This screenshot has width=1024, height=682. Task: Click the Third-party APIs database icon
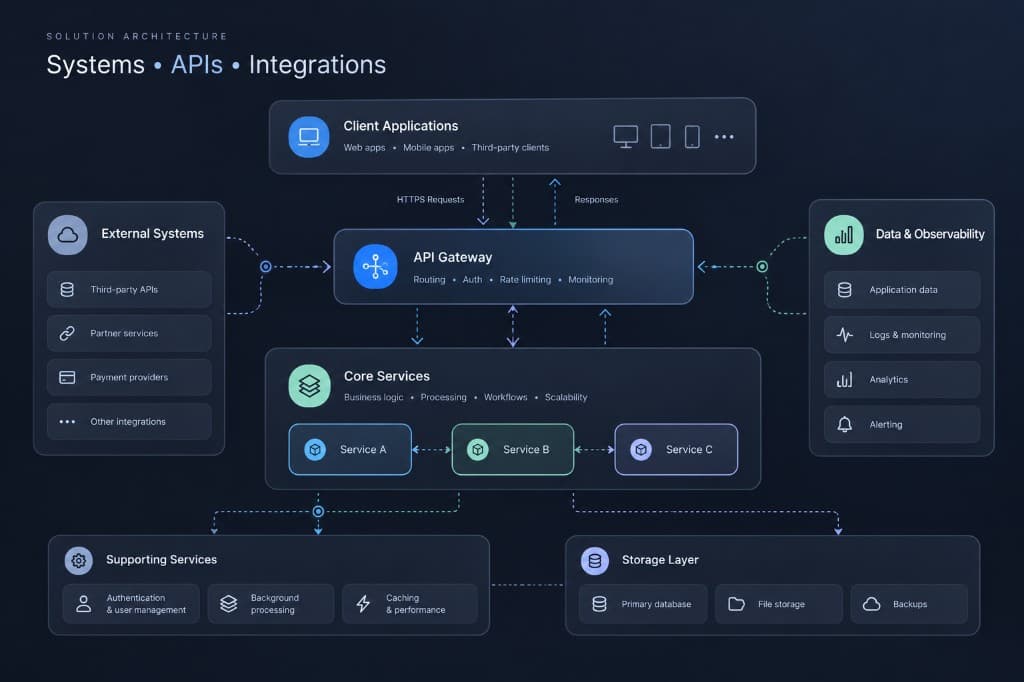(x=67, y=289)
